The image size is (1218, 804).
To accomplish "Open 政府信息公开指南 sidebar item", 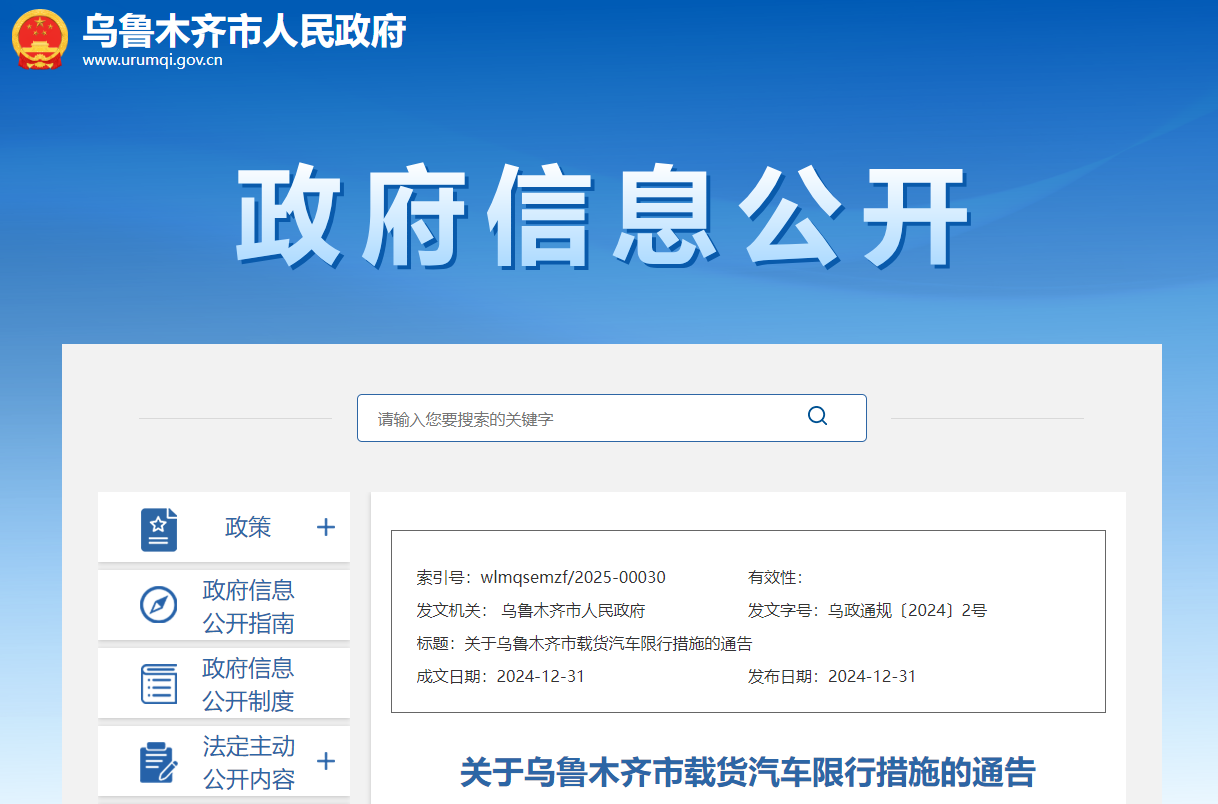I will click(x=224, y=605).
